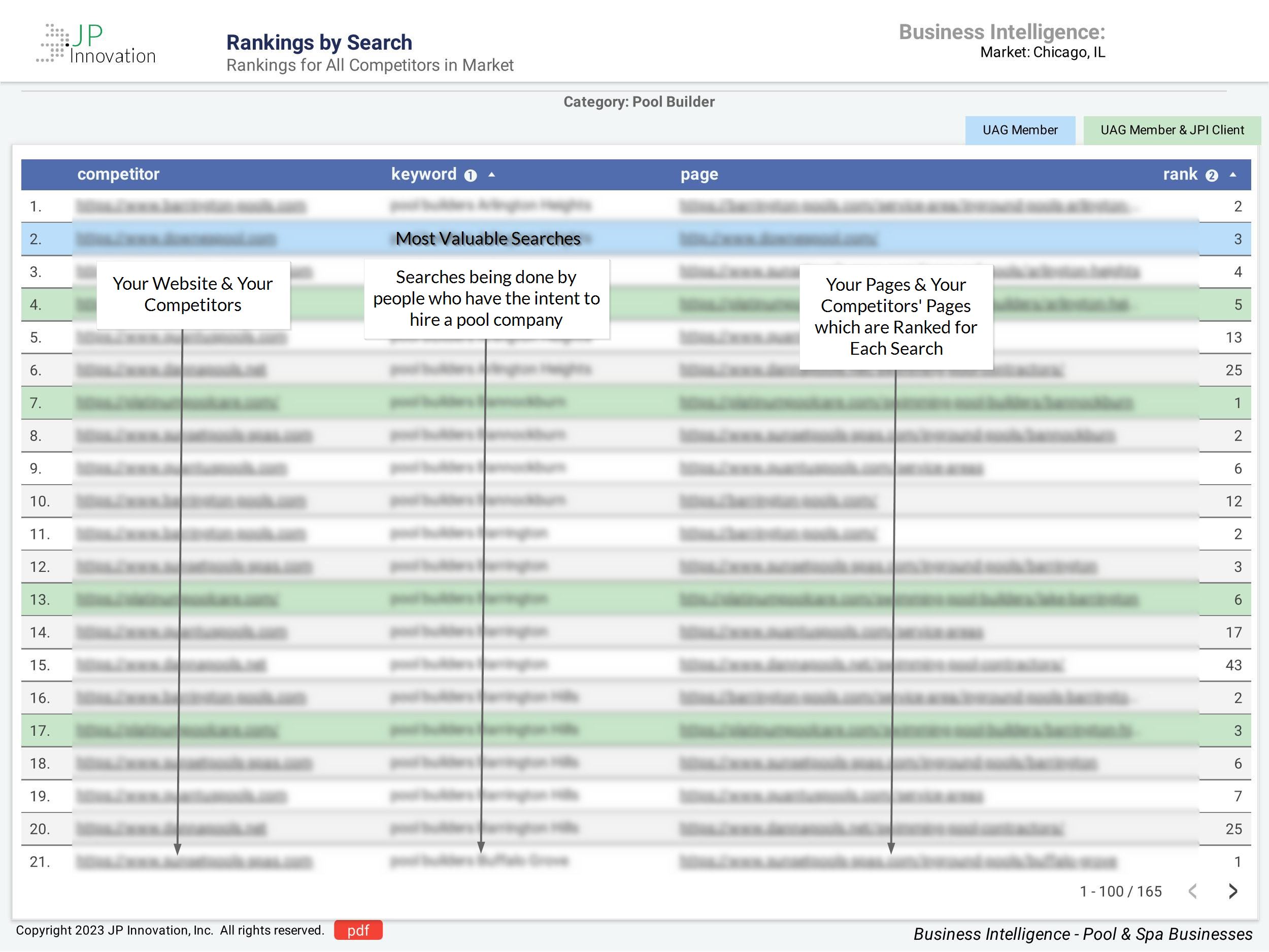This screenshot has width=1269, height=952.
Task: Click 'Copyright 2023 JP Innovation, Inc.' text
Action: click(115, 930)
